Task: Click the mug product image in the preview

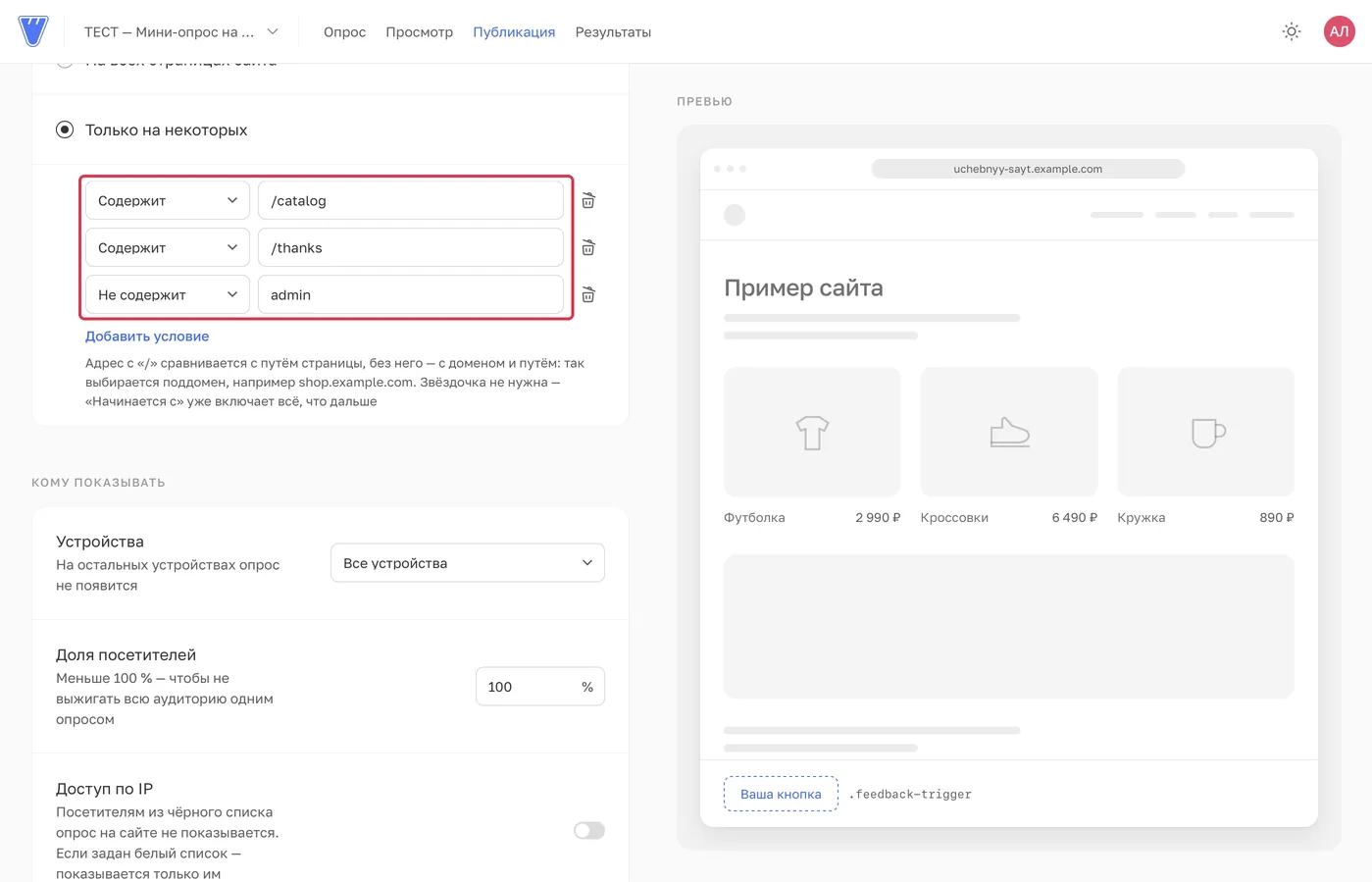Action: [x=1206, y=432]
